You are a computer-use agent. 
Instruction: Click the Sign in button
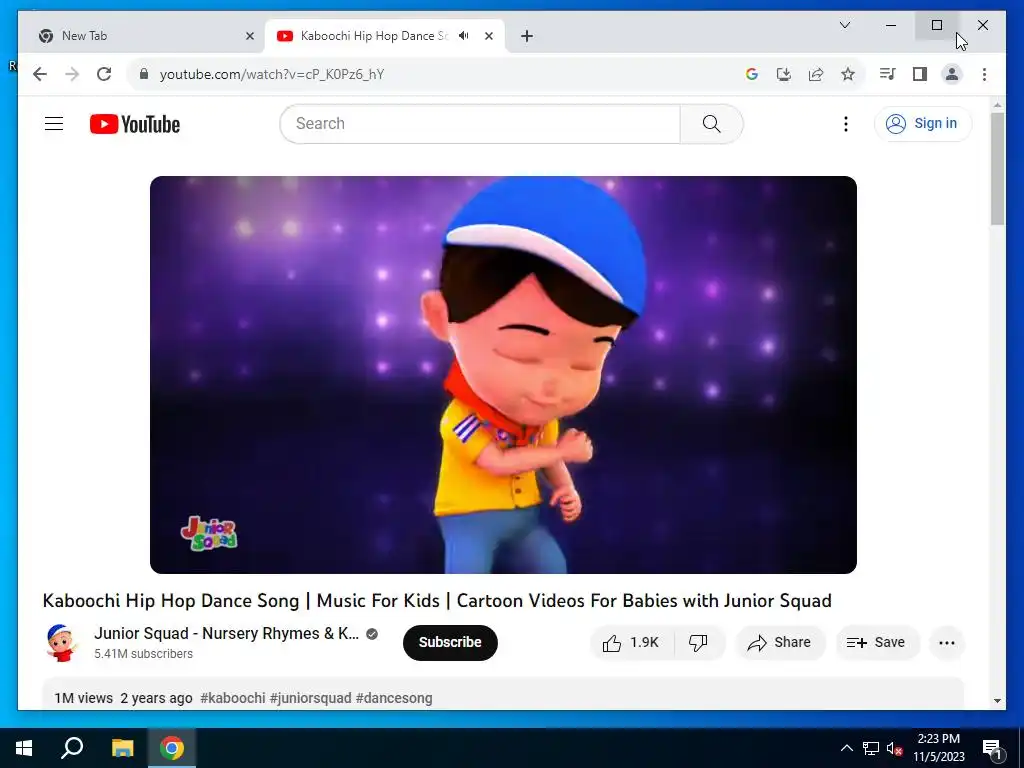(922, 123)
